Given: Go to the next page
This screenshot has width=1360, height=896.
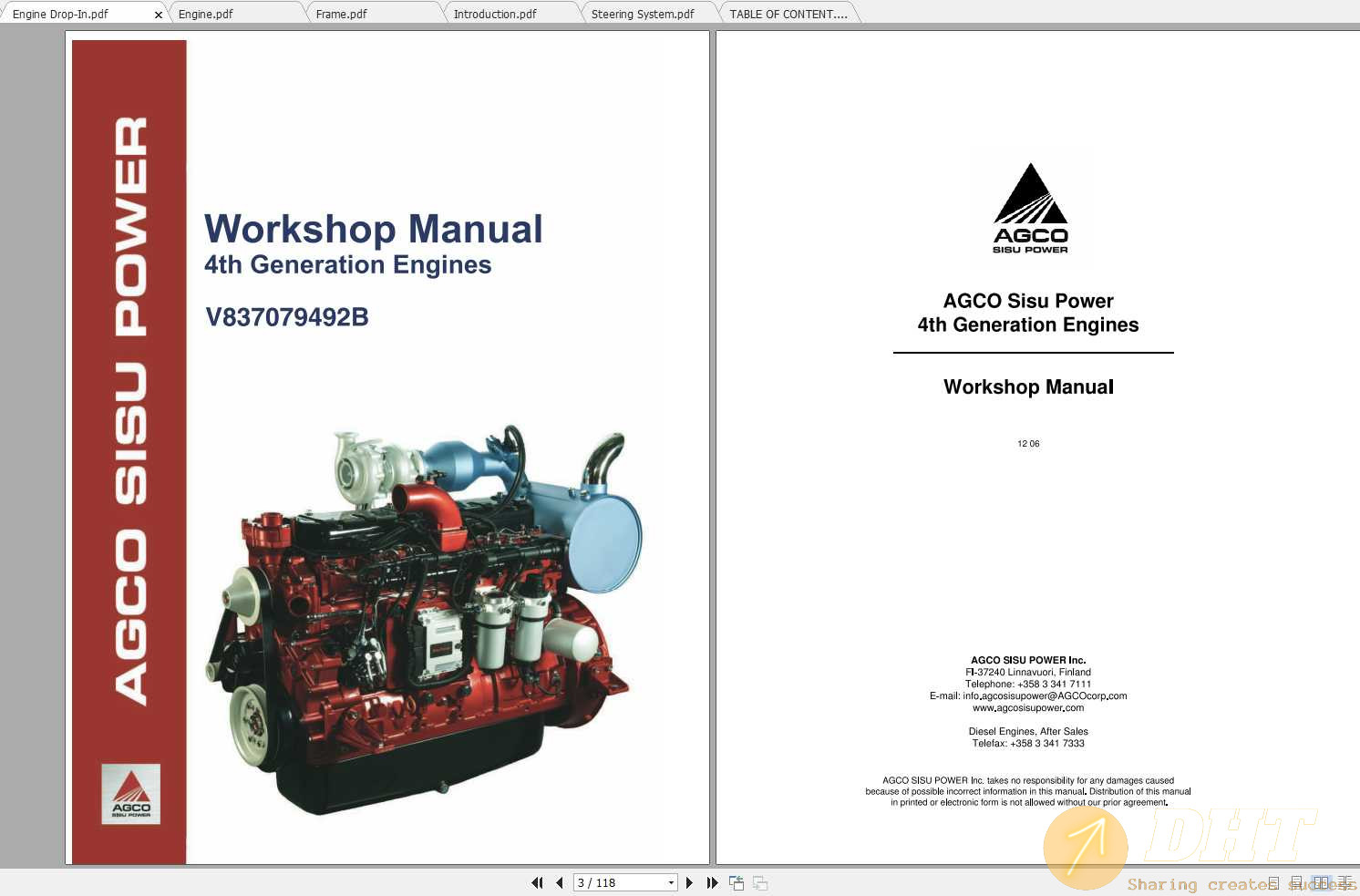Looking at the screenshot, I should [x=689, y=882].
